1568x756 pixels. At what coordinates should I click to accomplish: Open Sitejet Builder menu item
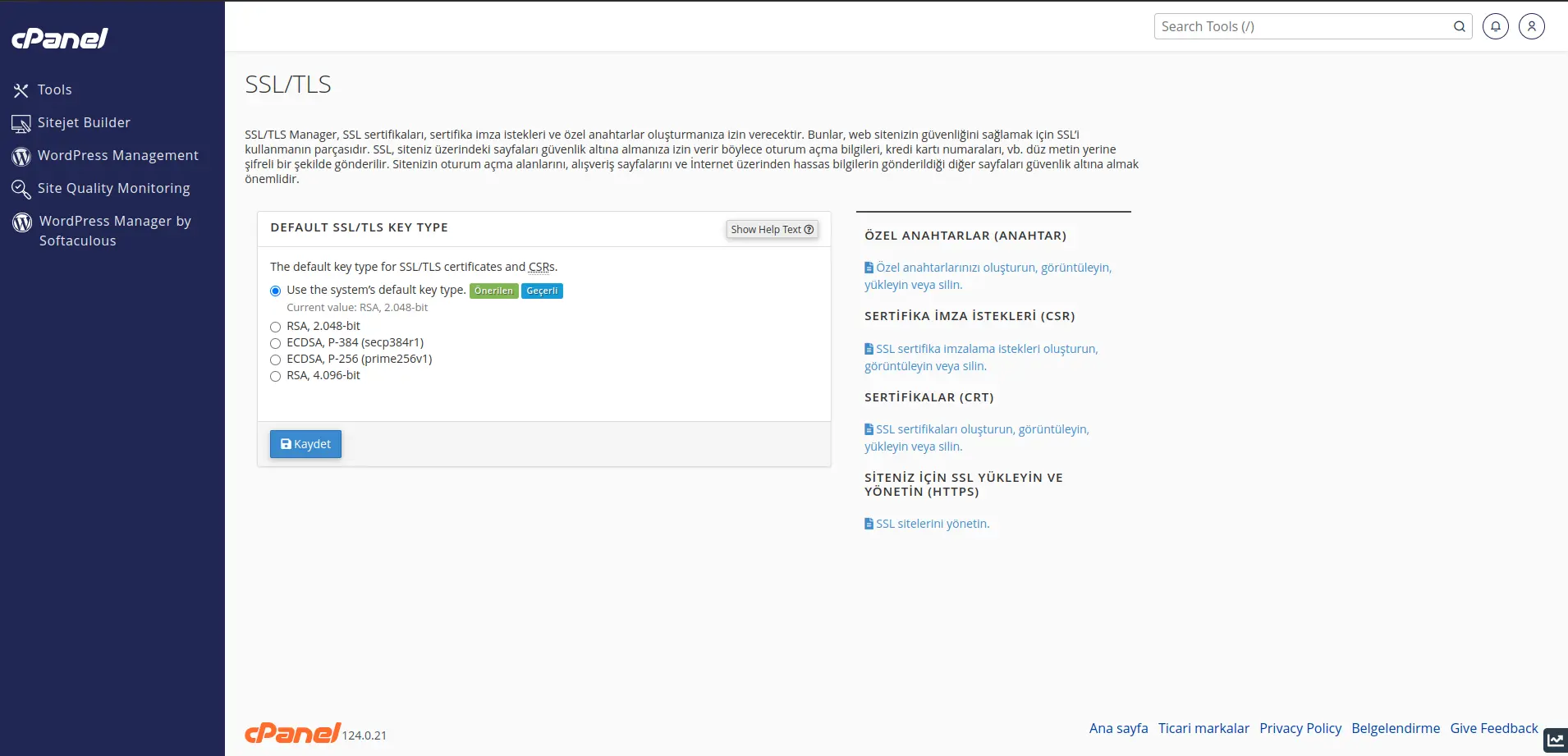tap(84, 123)
